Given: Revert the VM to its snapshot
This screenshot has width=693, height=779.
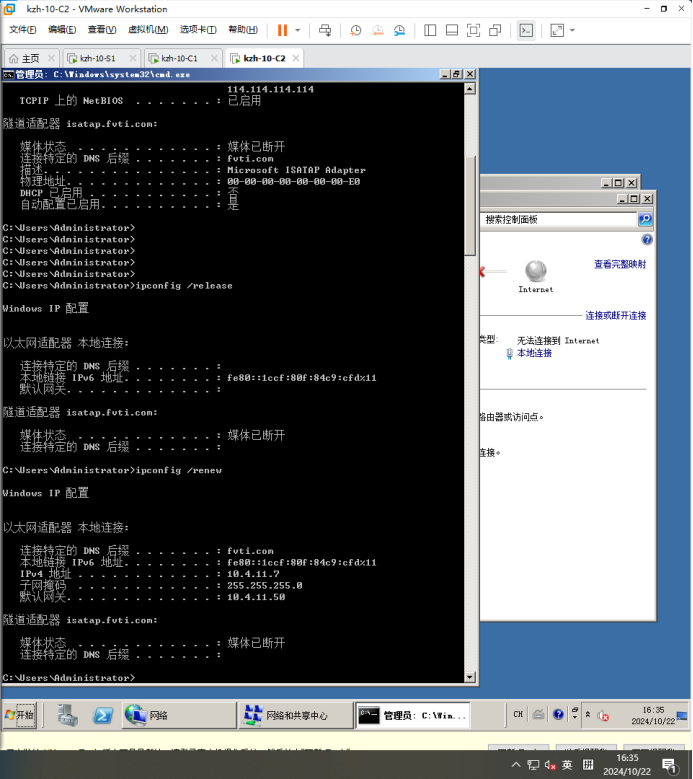Looking at the screenshot, I should pyautogui.click(x=378, y=30).
